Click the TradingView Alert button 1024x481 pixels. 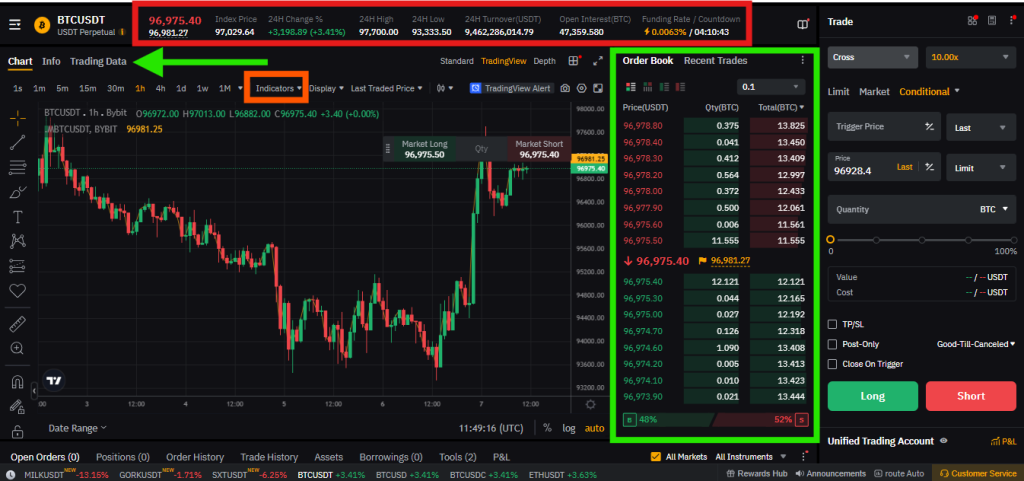tap(512, 88)
